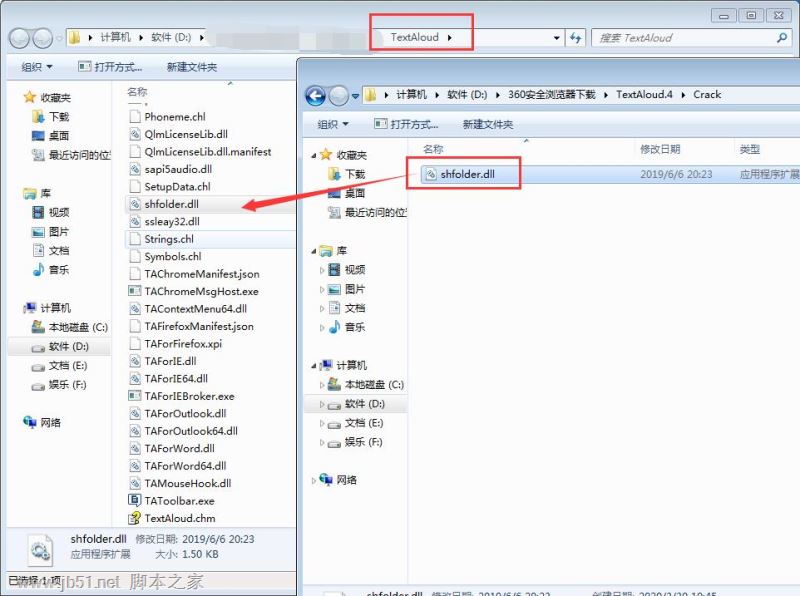Click the TAForIEBroker.exe file icon
Screen dimensions: 800x596
point(135,396)
